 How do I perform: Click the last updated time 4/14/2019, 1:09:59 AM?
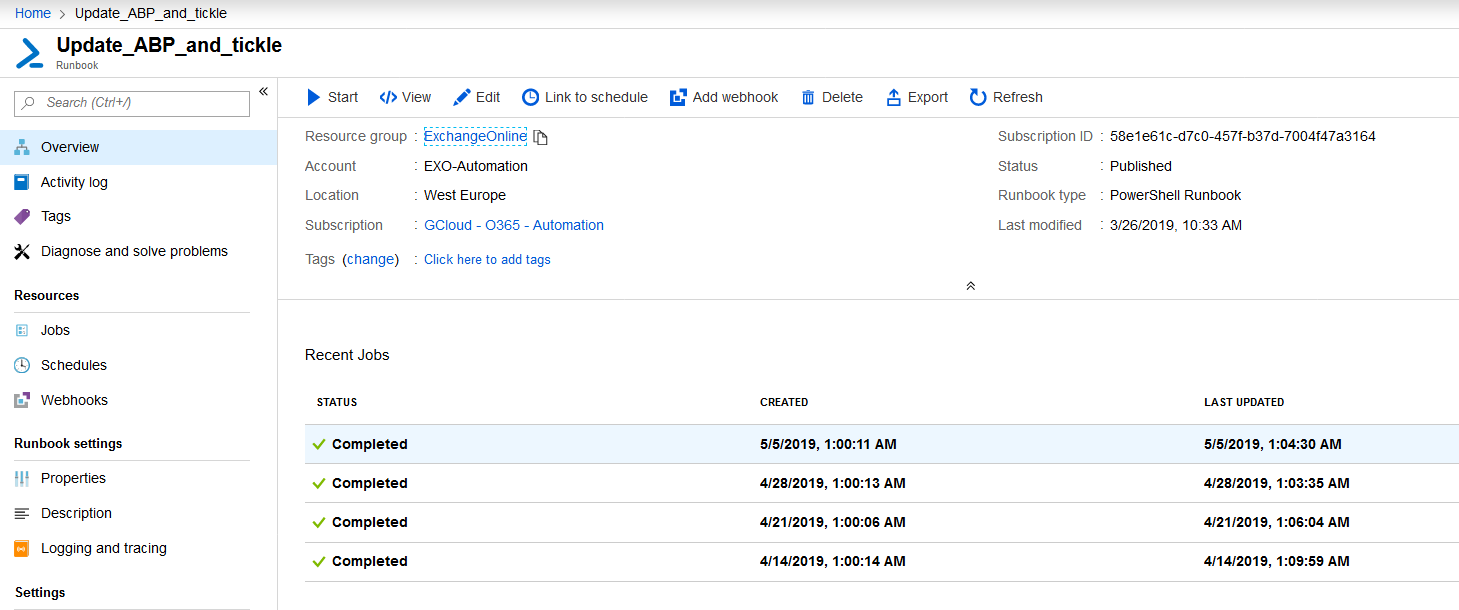[x=1277, y=561]
